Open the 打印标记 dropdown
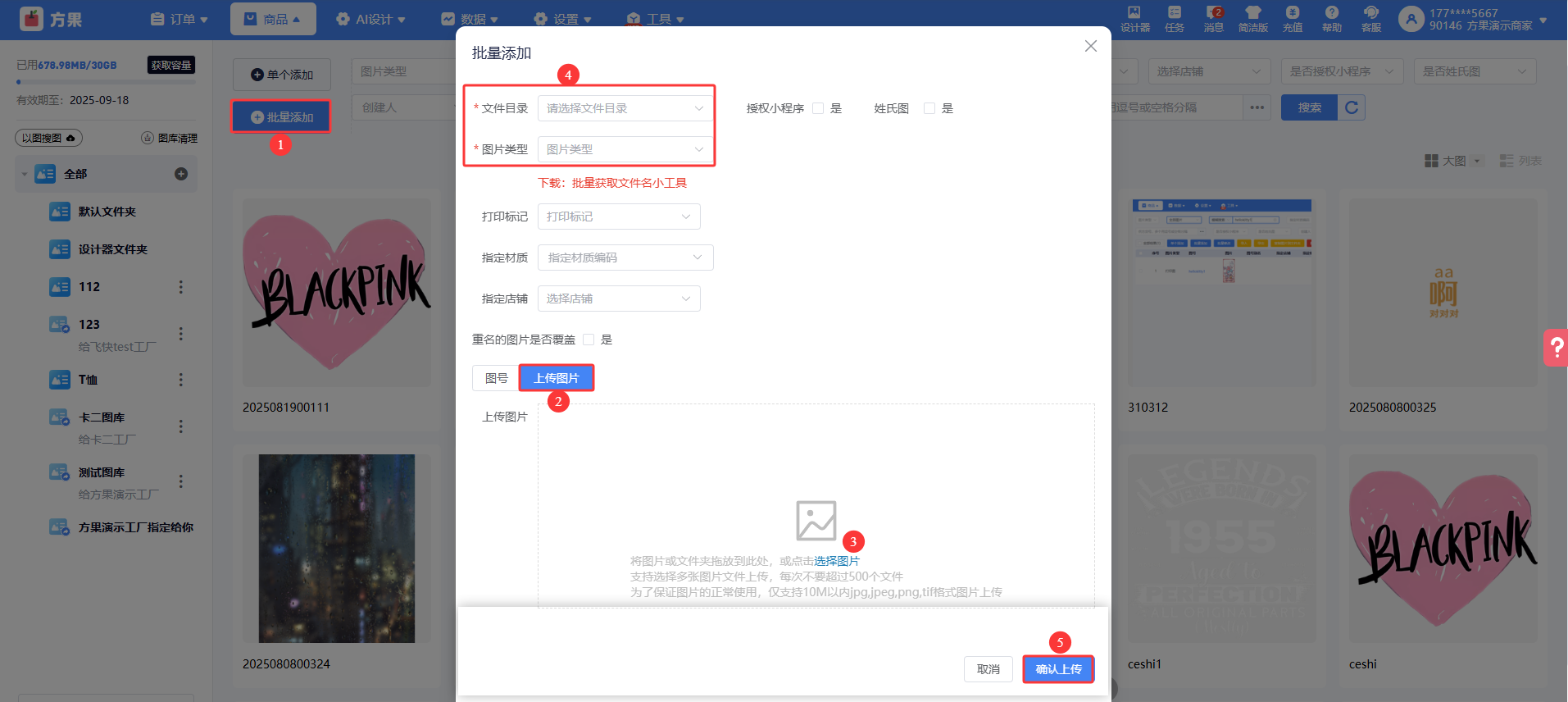1568x702 pixels. point(619,217)
